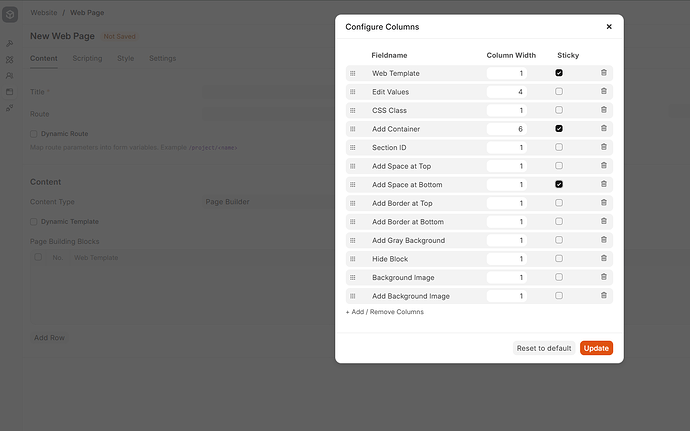Screen dimensions: 690x431
Task: Click drag handle of Section ID row
Action: tap(352, 147)
